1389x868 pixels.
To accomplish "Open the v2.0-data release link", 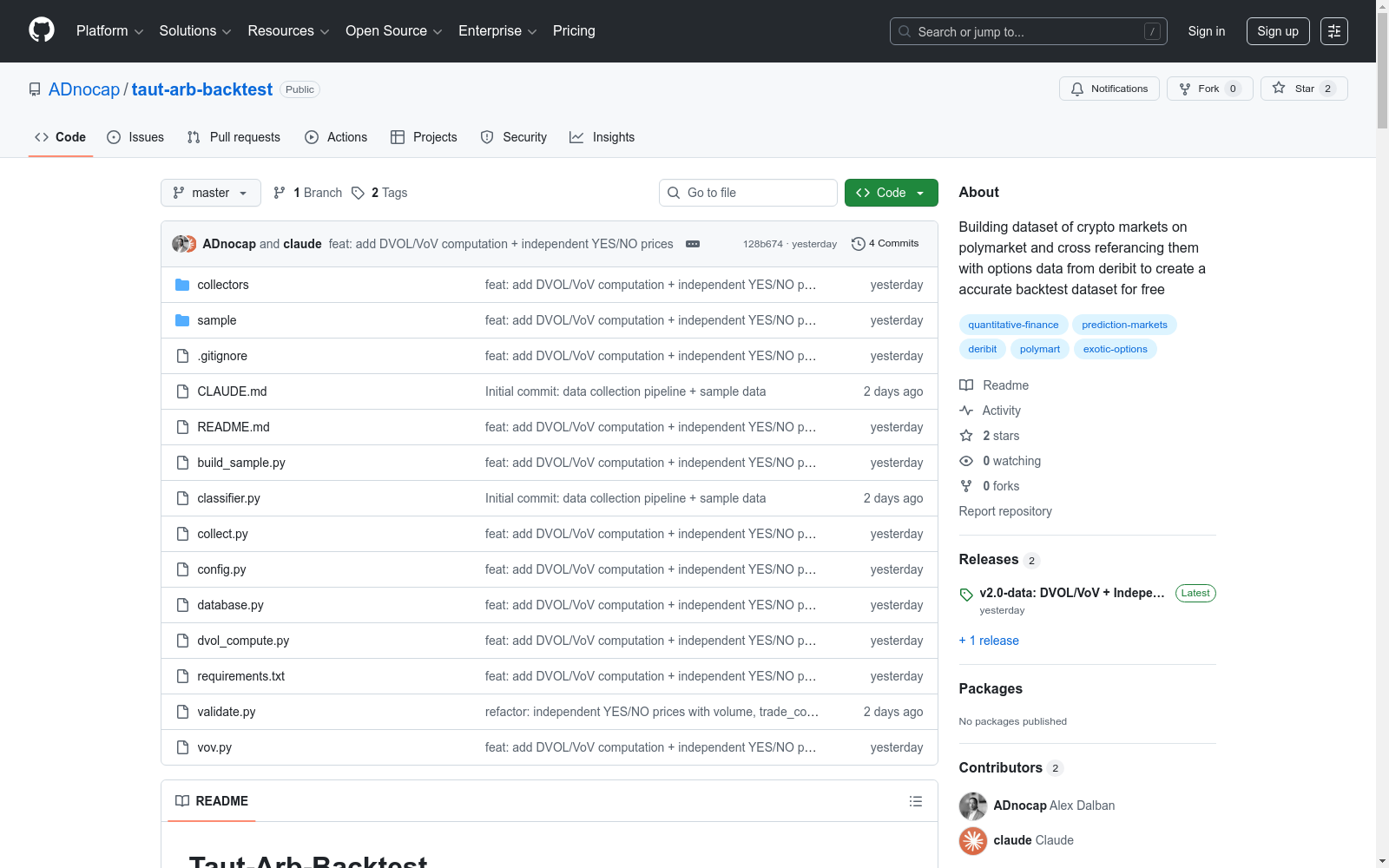I will [1072, 593].
